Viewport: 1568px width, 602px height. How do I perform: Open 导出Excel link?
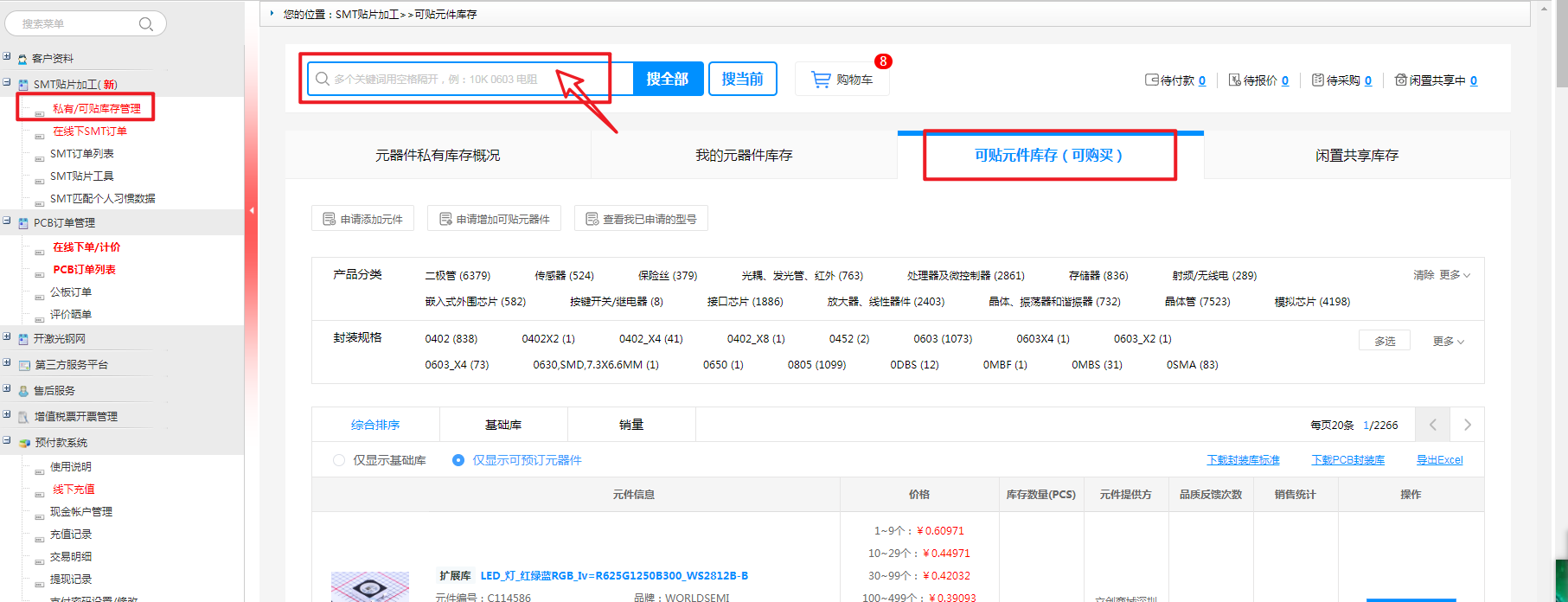click(x=1439, y=460)
